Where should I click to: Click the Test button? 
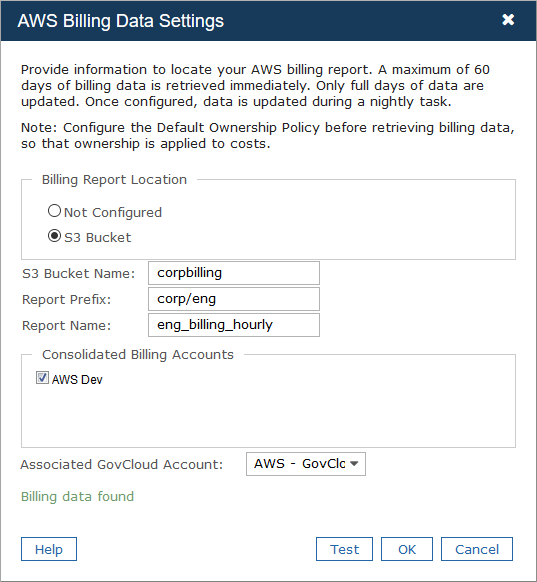tap(344, 549)
